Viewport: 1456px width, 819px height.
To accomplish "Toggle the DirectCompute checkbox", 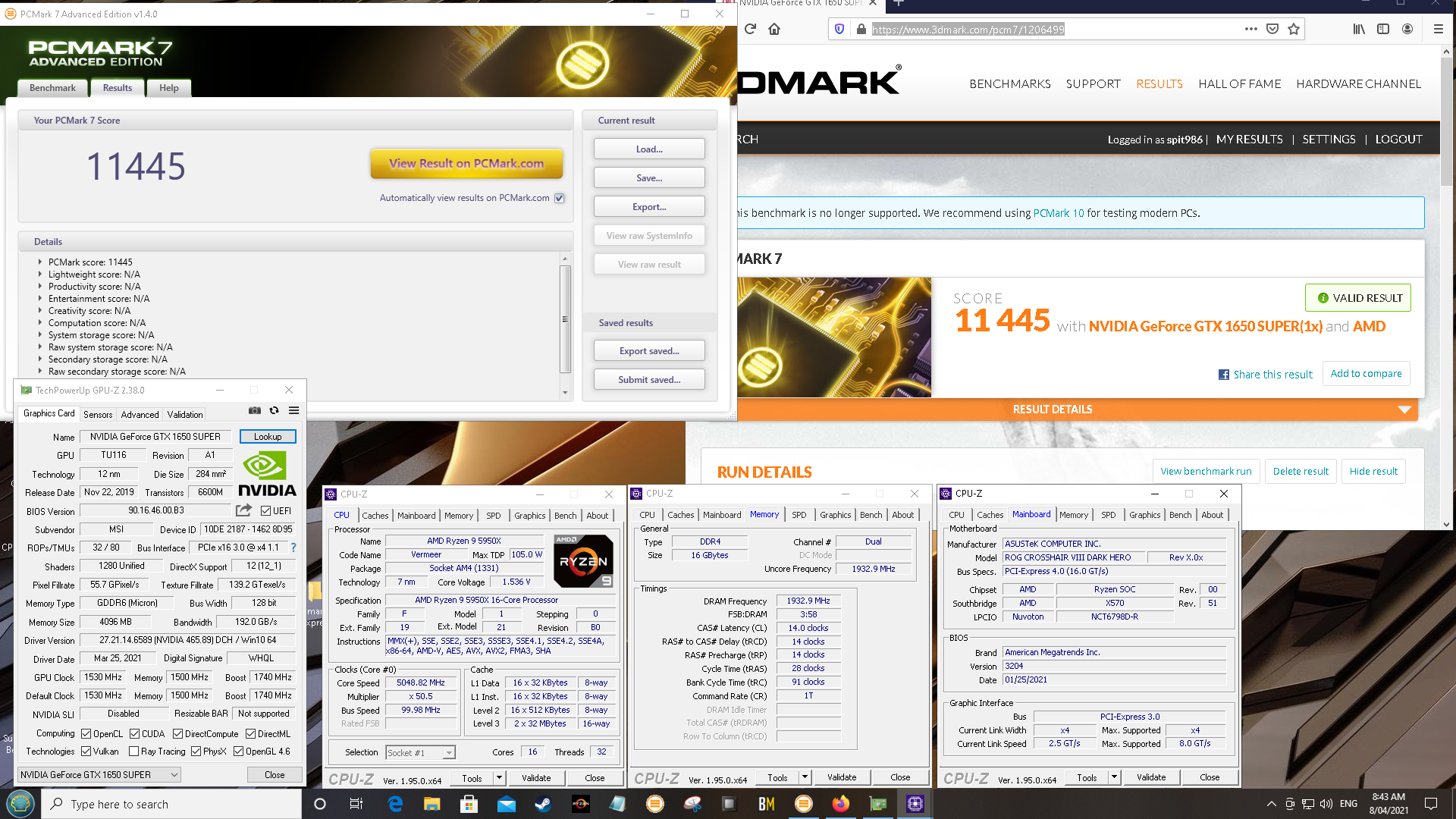I will [177, 733].
